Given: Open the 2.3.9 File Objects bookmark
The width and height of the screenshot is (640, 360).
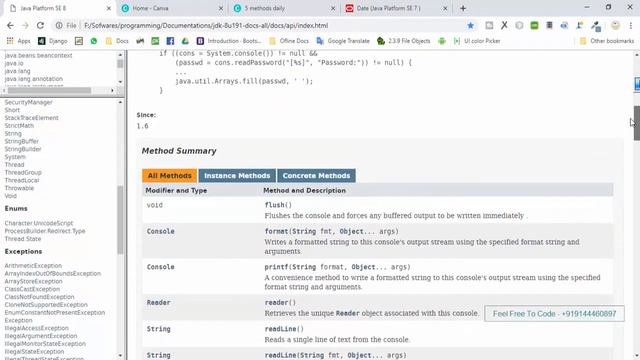Looking at the screenshot, I should click(404, 41).
